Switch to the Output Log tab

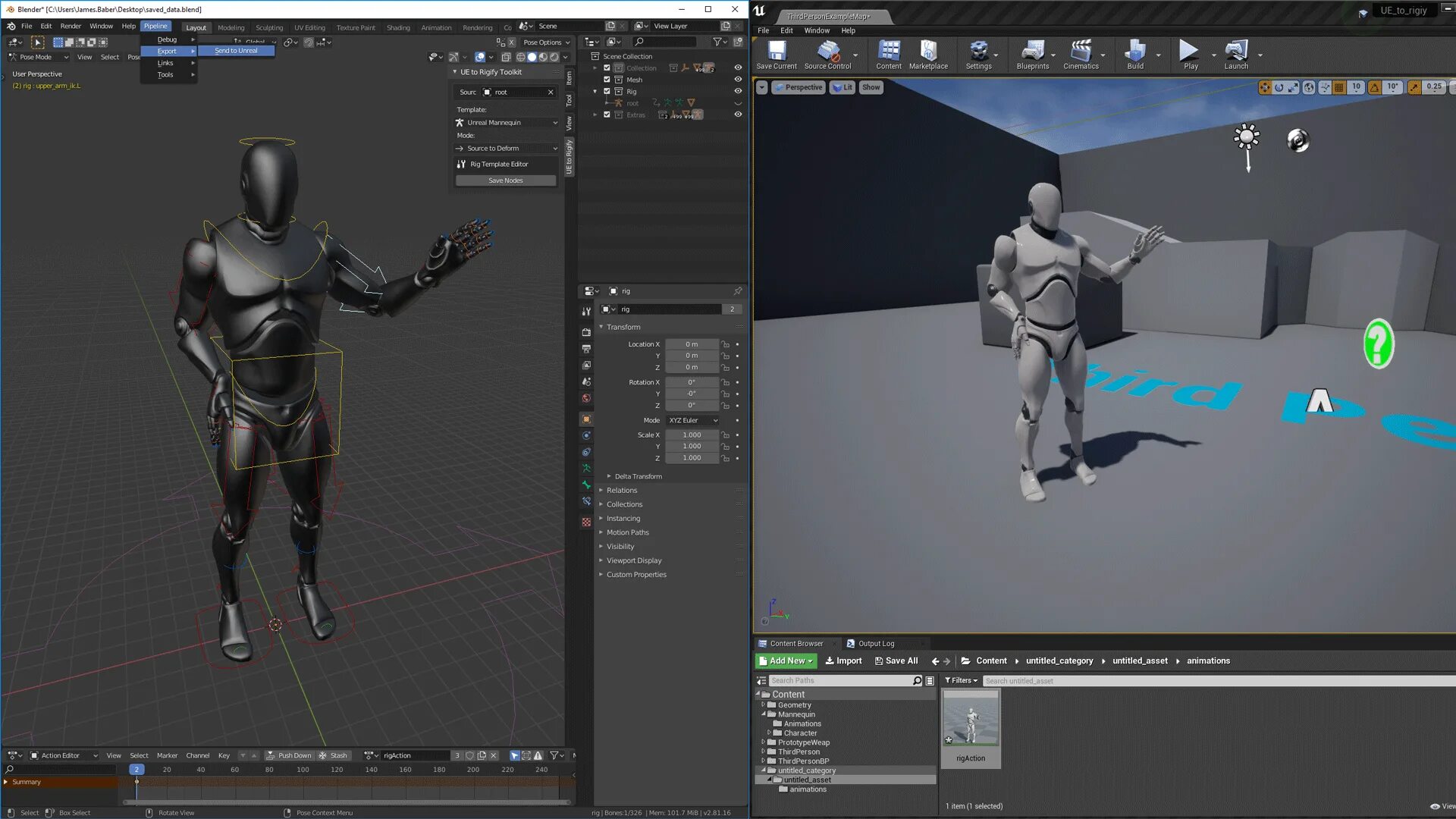[875, 644]
